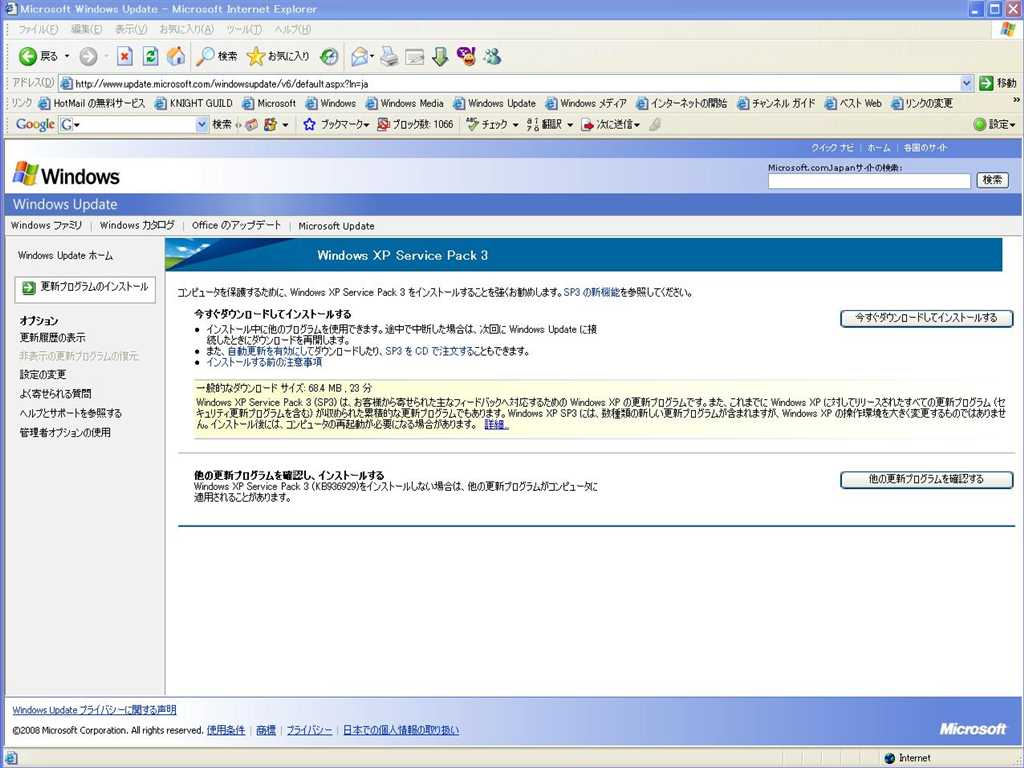
Task: Click the Send to (次に送信) icon
Action: pos(588,124)
